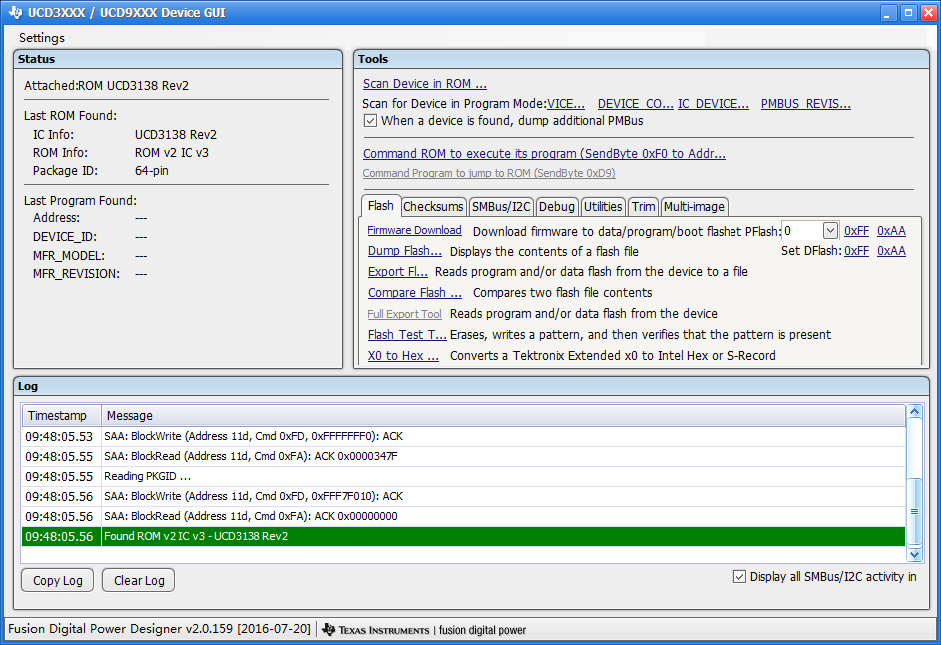Click the log vertical scrollbar thumb
The width and height of the screenshot is (941, 645).
pyautogui.click(x=915, y=511)
